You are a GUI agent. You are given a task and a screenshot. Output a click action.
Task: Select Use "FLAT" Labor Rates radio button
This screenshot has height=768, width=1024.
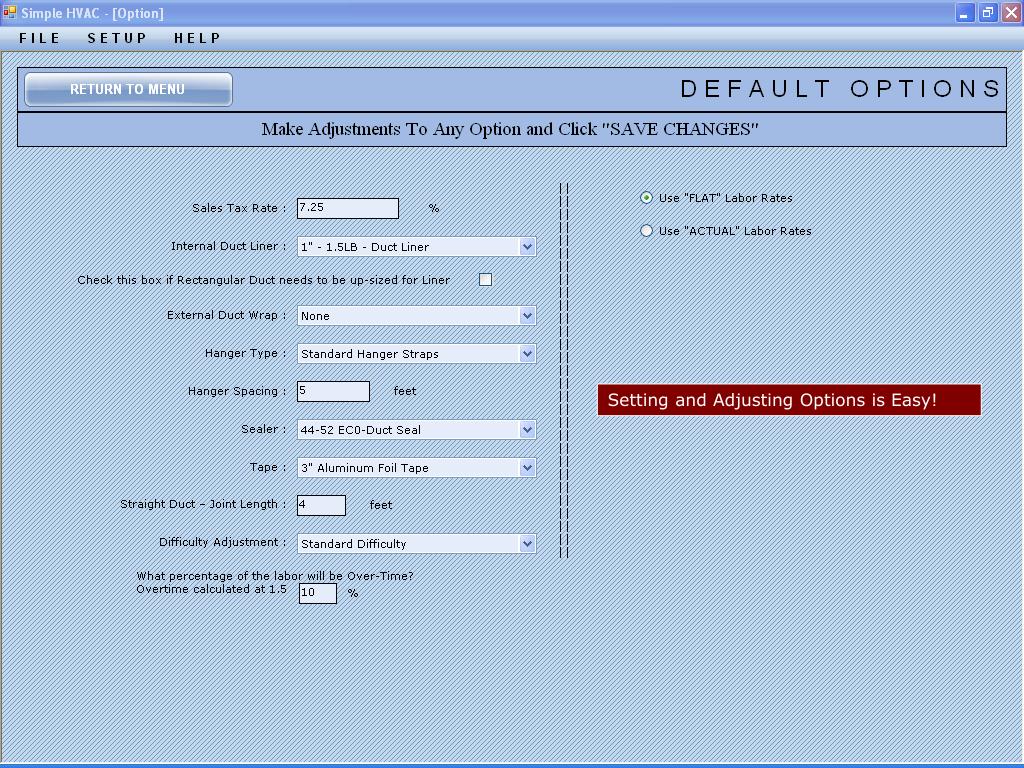[x=647, y=198]
